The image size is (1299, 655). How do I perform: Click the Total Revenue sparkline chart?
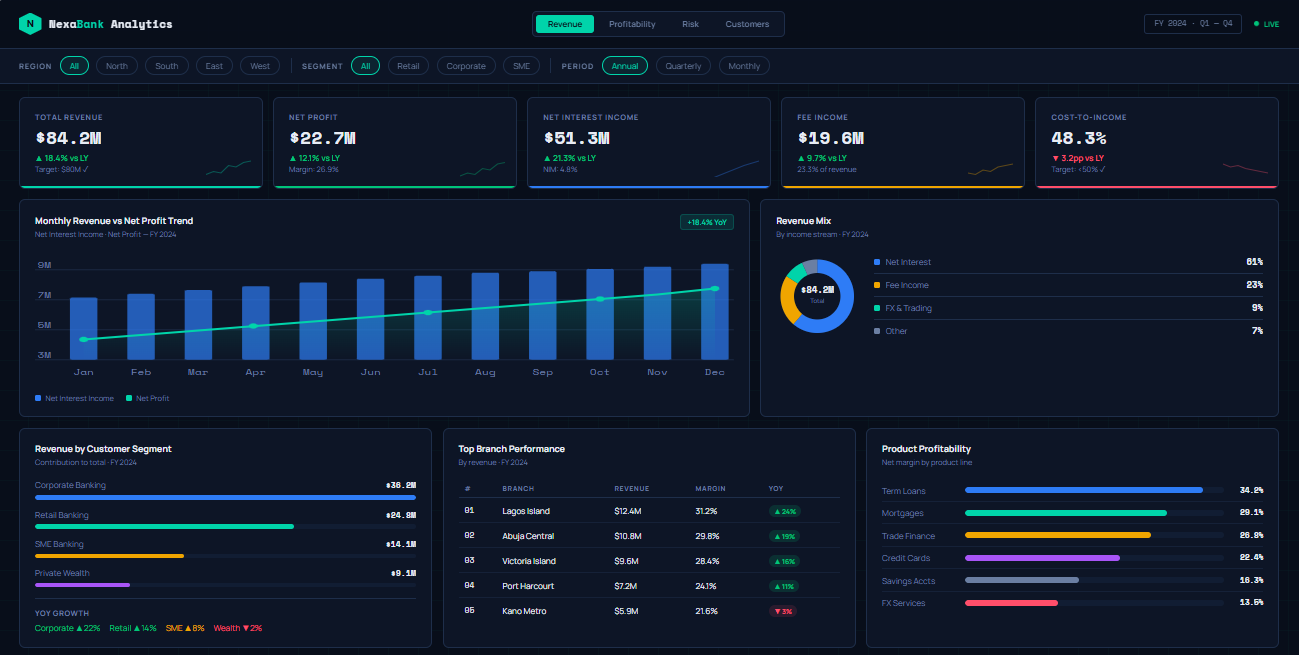229,168
